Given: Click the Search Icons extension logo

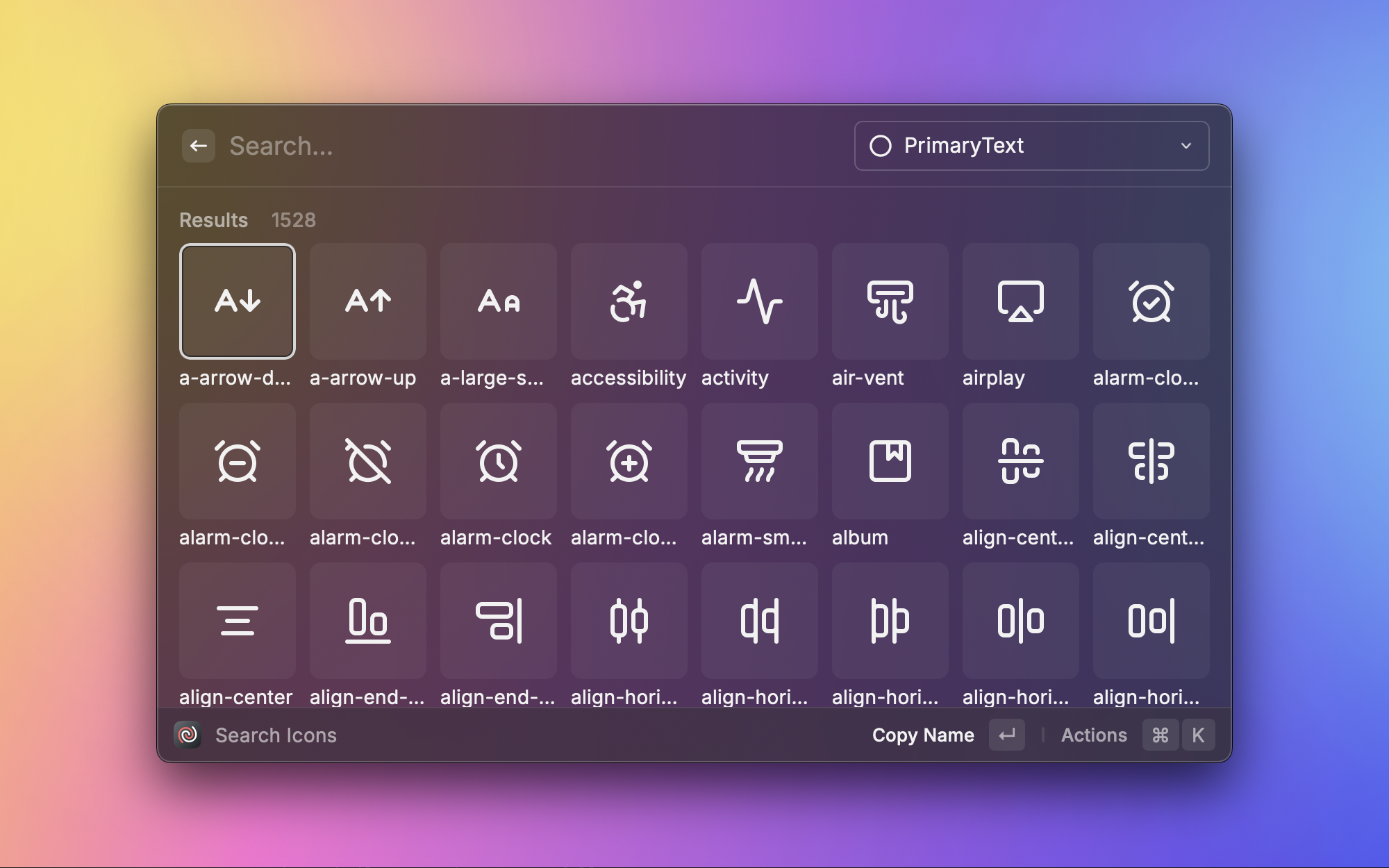Looking at the screenshot, I should point(188,735).
